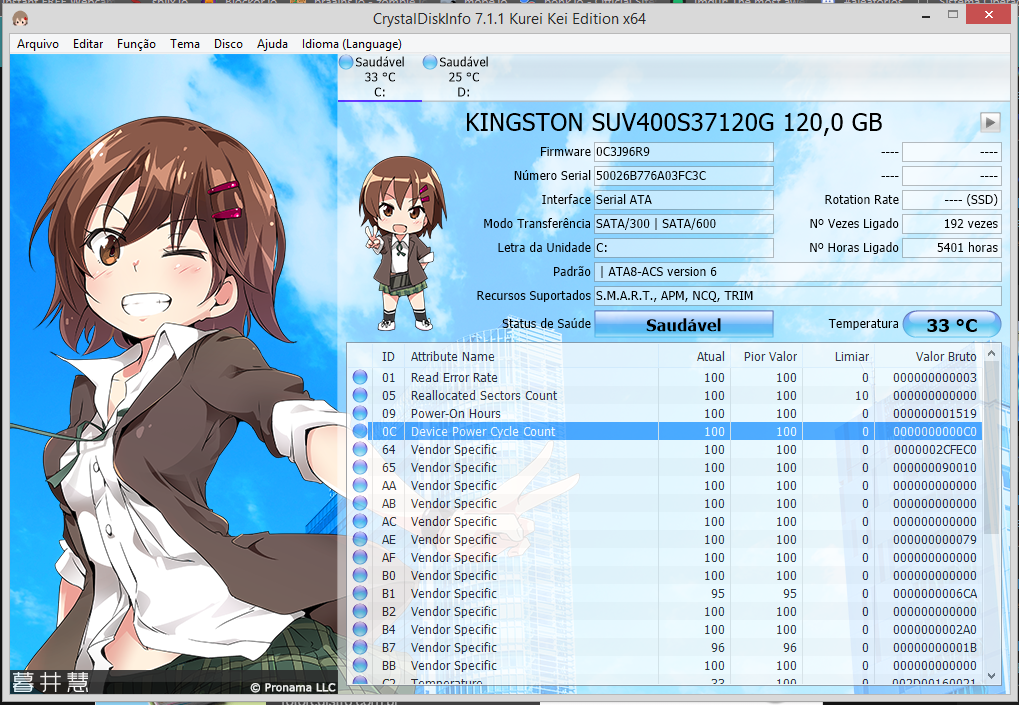Click the Modo Transferência value field
This screenshot has width=1019, height=705.
pos(684,224)
